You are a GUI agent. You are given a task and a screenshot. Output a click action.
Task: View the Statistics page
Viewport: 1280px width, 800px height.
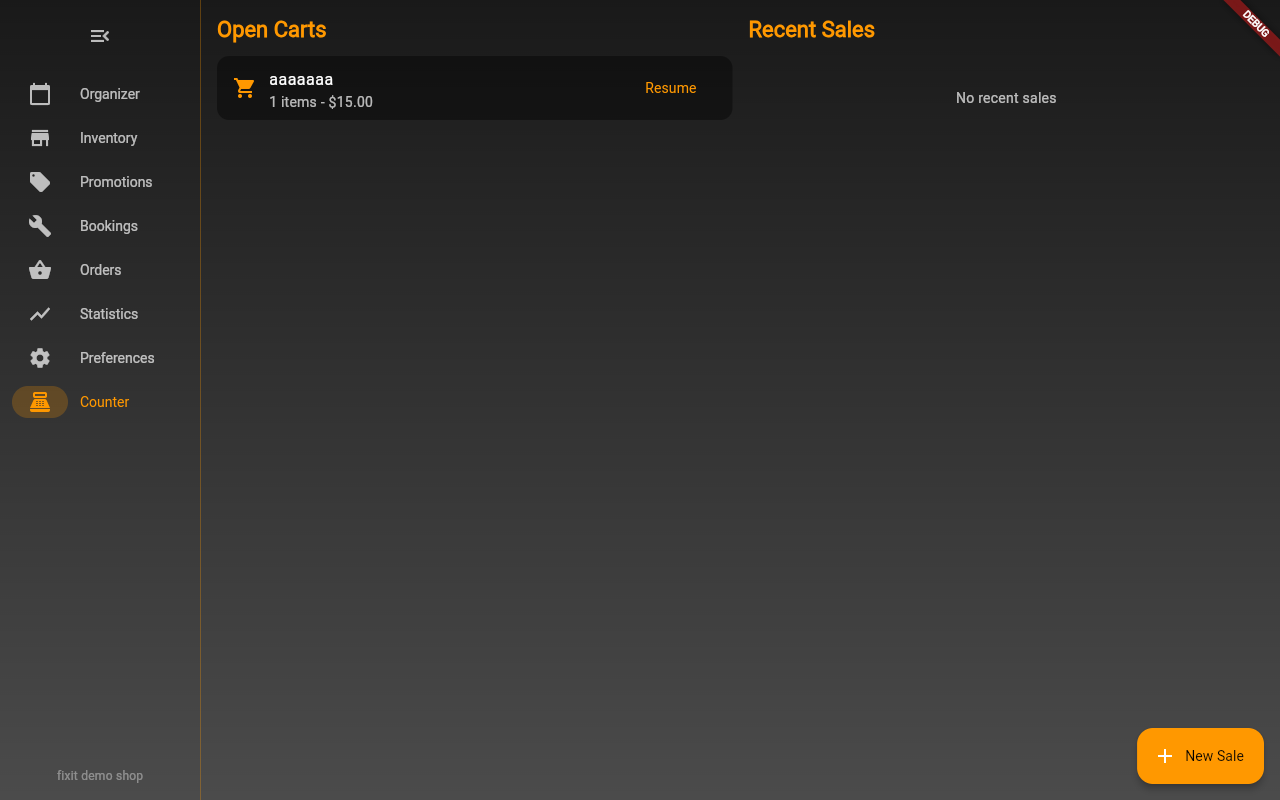109,314
